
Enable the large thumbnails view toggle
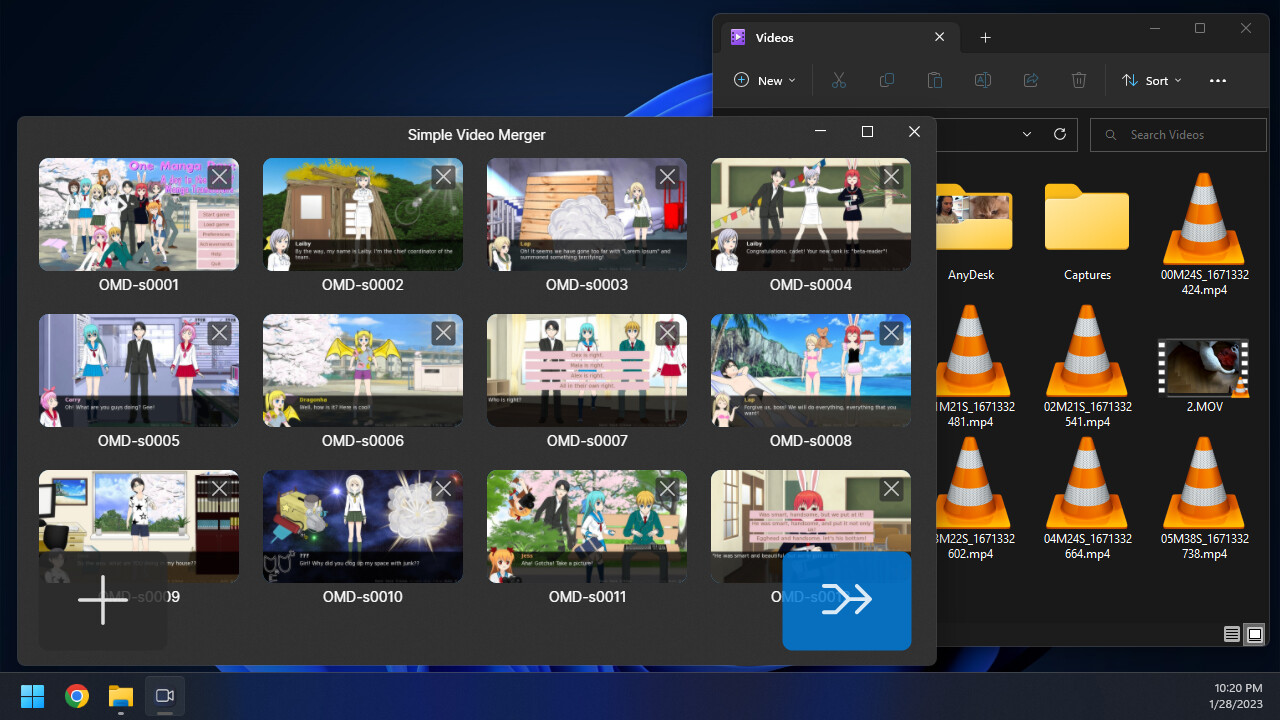[1255, 634]
